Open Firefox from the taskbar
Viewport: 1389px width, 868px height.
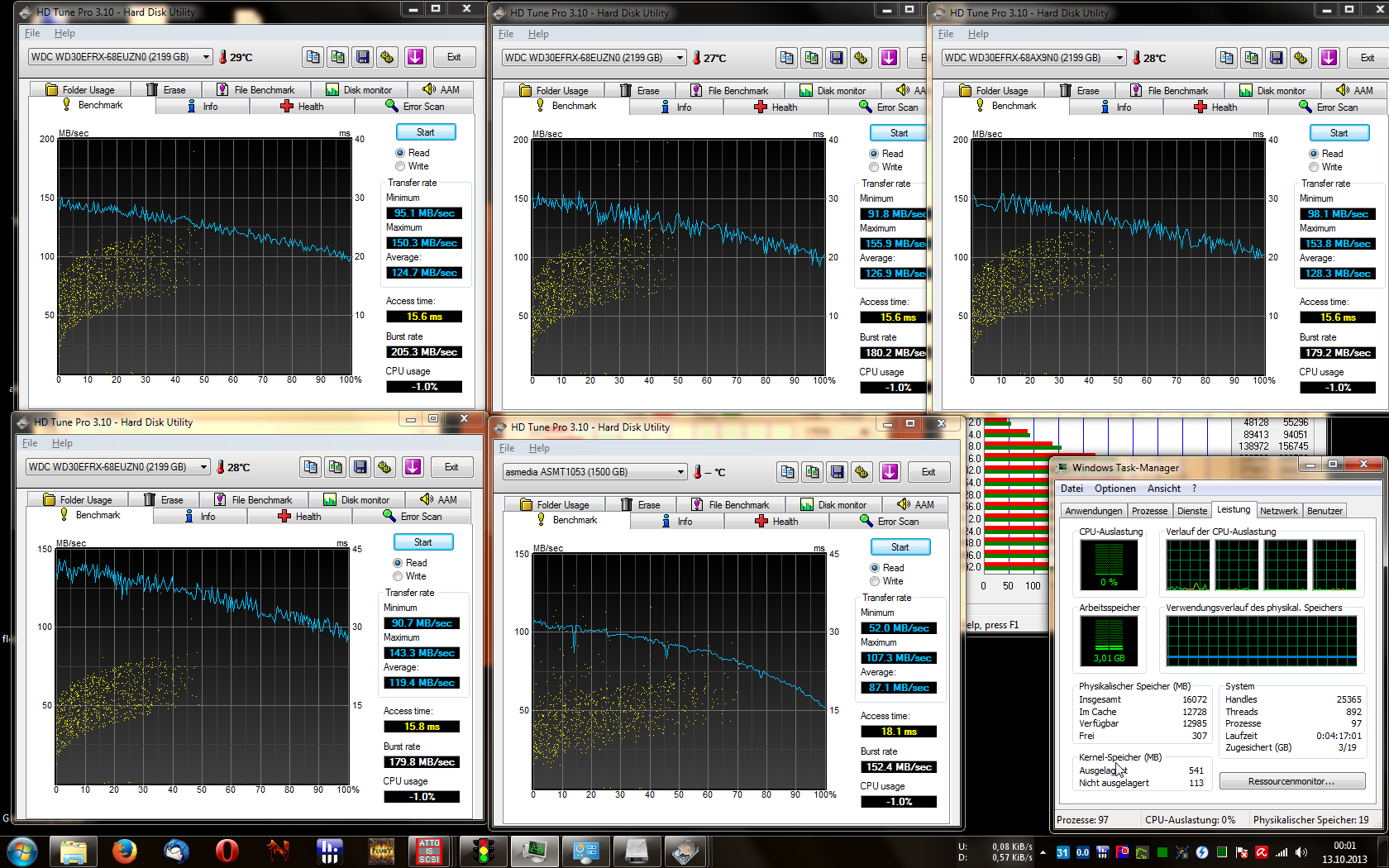coord(125,851)
